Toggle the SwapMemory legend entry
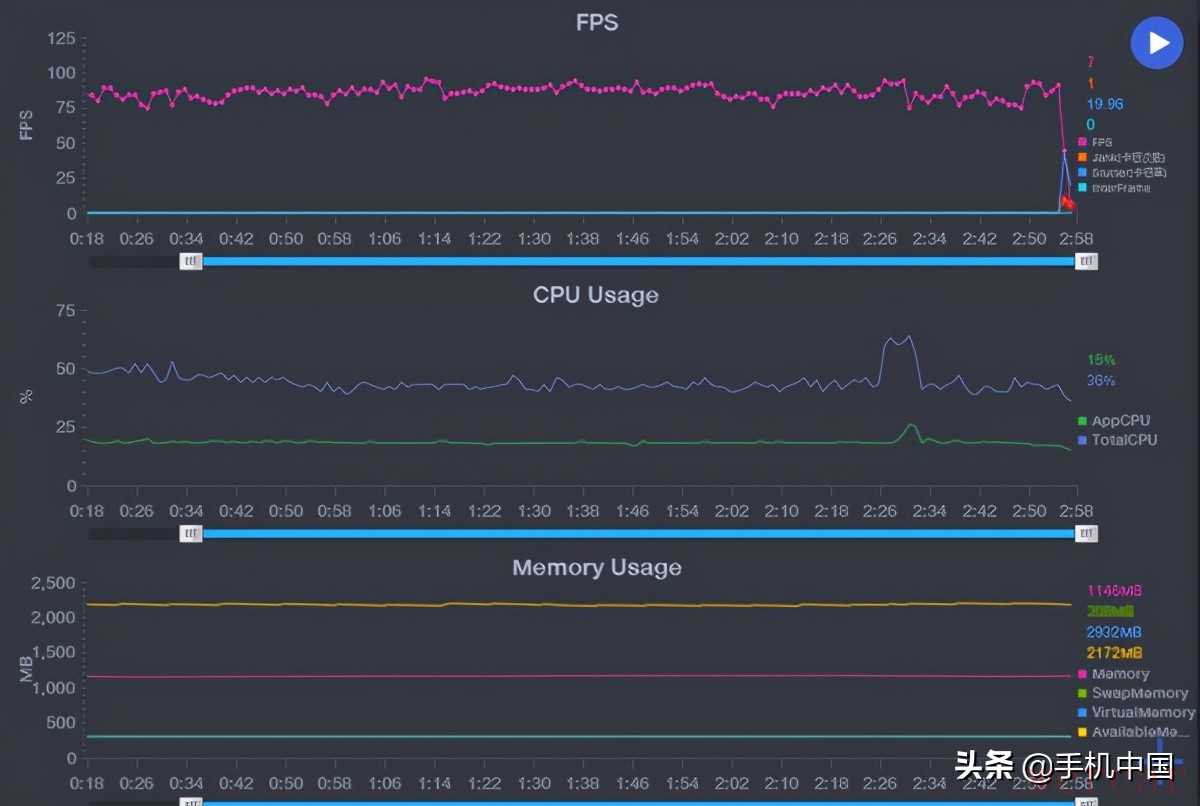The width and height of the screenshot is (1200, 806). tap(1138, 693)
